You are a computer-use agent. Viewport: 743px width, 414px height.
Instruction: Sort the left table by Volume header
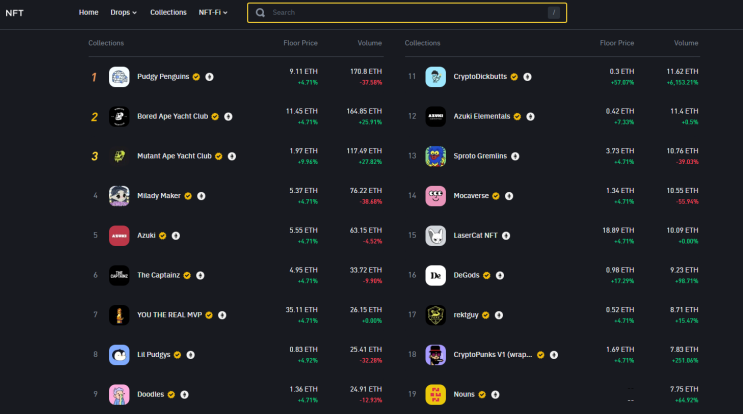point(370,43)
